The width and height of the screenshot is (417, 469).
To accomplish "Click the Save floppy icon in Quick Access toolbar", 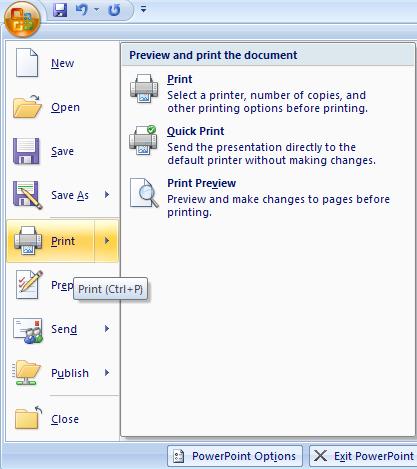I will [x=60, y=10].
